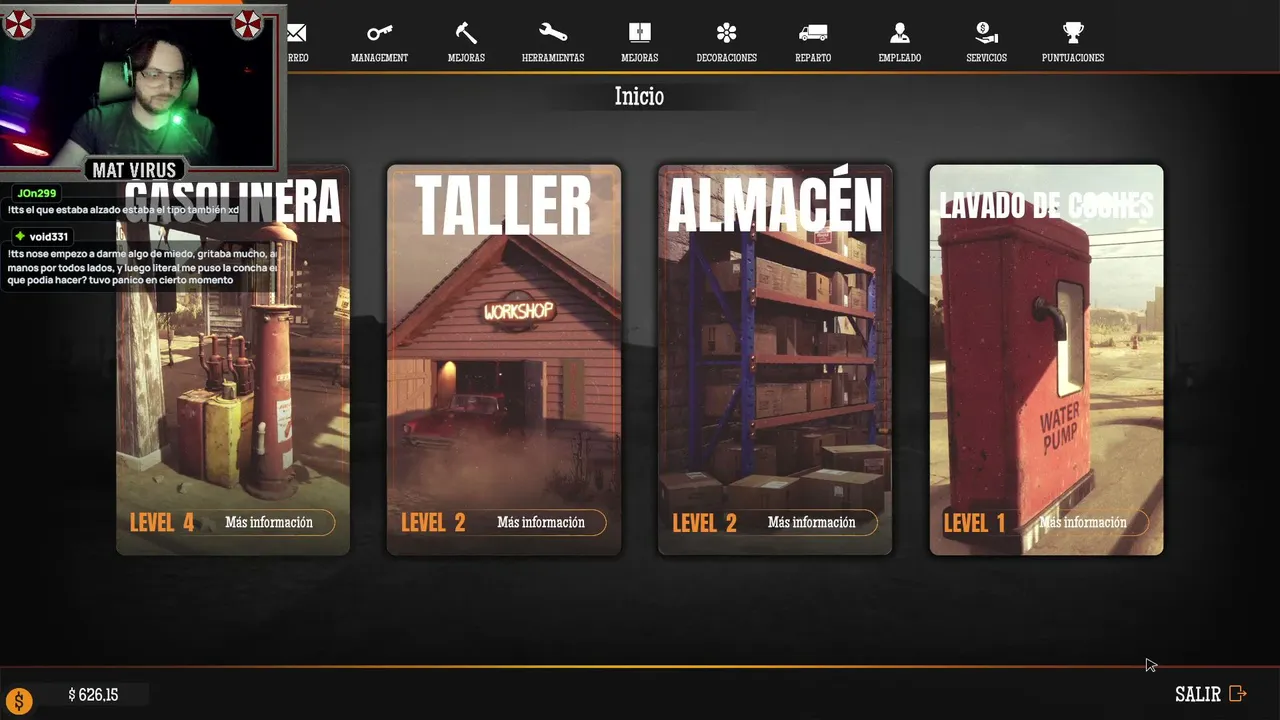Click the TALLER card title

click(x=503, y=207)
